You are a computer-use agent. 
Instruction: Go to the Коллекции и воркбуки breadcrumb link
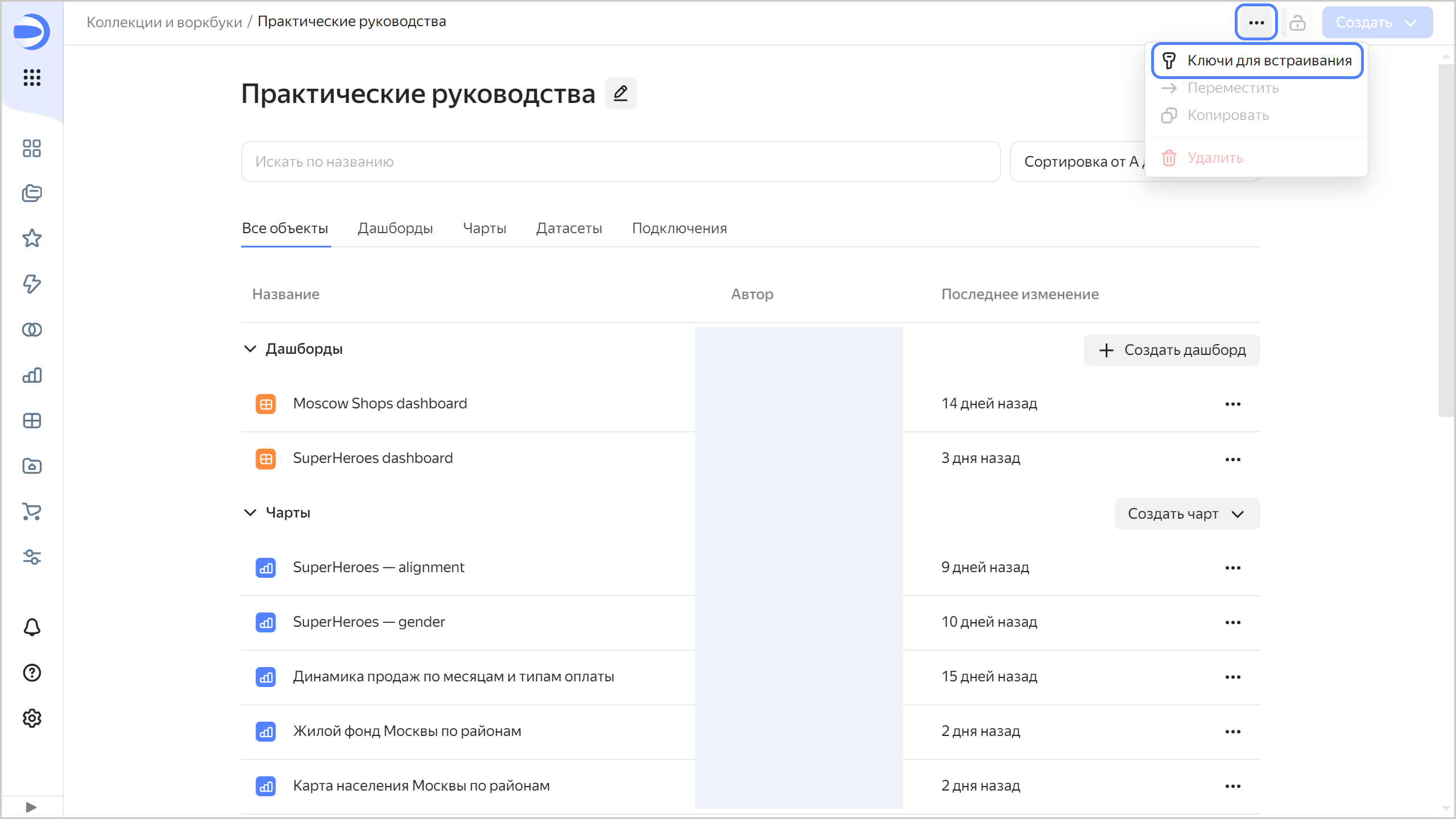(x=164, y=22)
